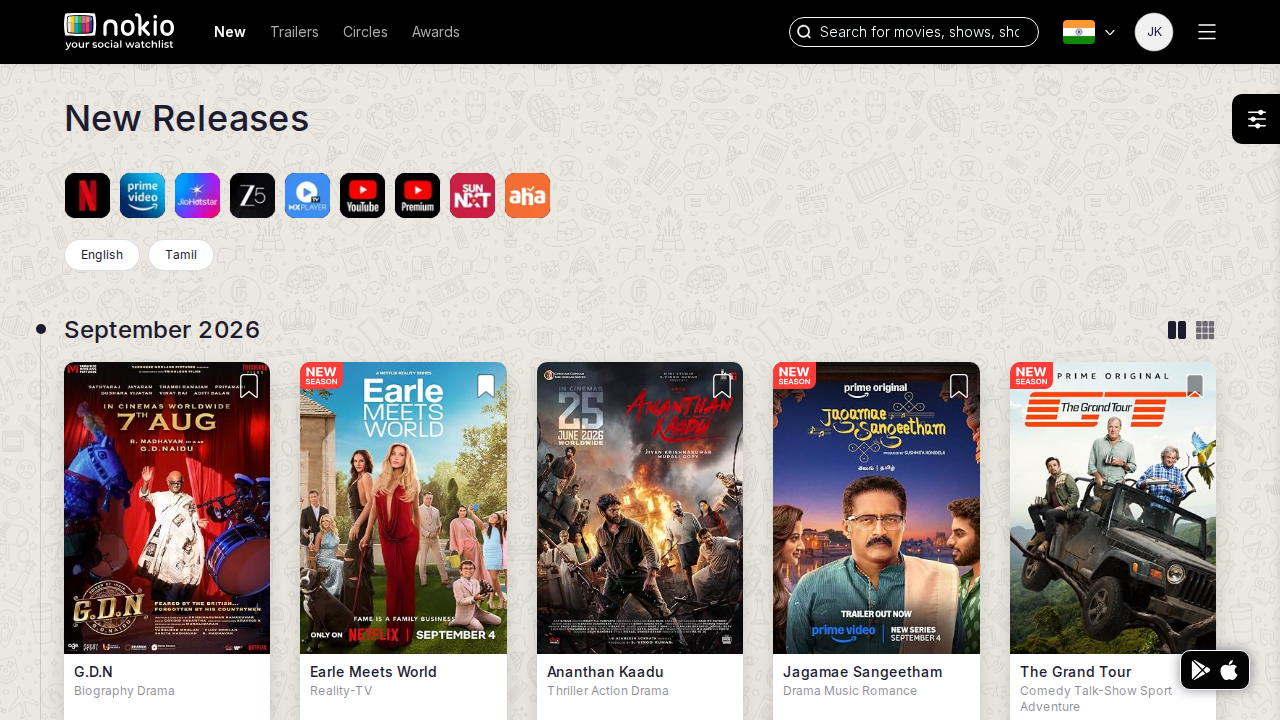Filter by Sun NXT service
Viewport: 1280px width, 720px height.
coord(472,195)
